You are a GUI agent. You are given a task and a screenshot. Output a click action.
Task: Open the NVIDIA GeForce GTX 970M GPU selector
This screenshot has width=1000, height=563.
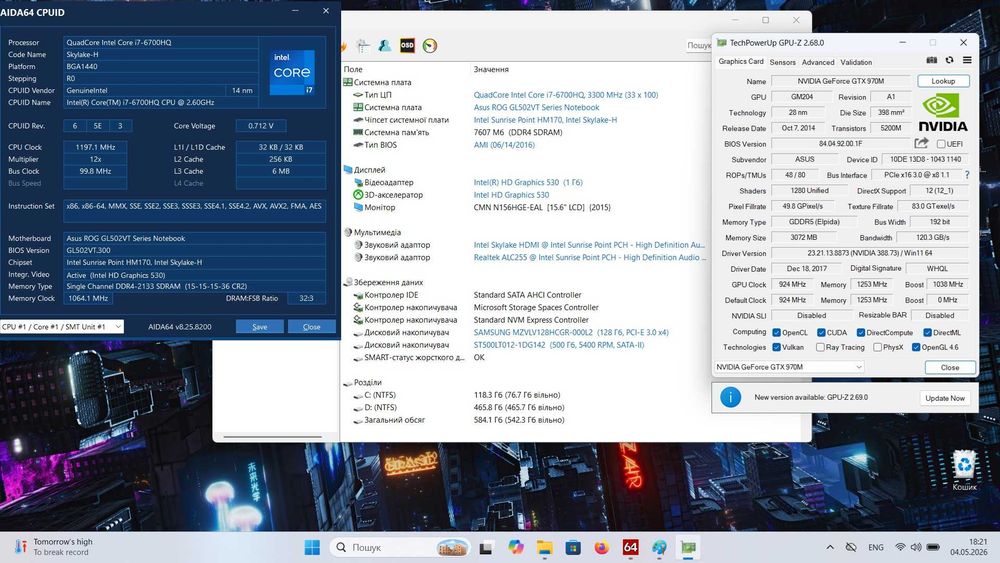tap(788, 367)
